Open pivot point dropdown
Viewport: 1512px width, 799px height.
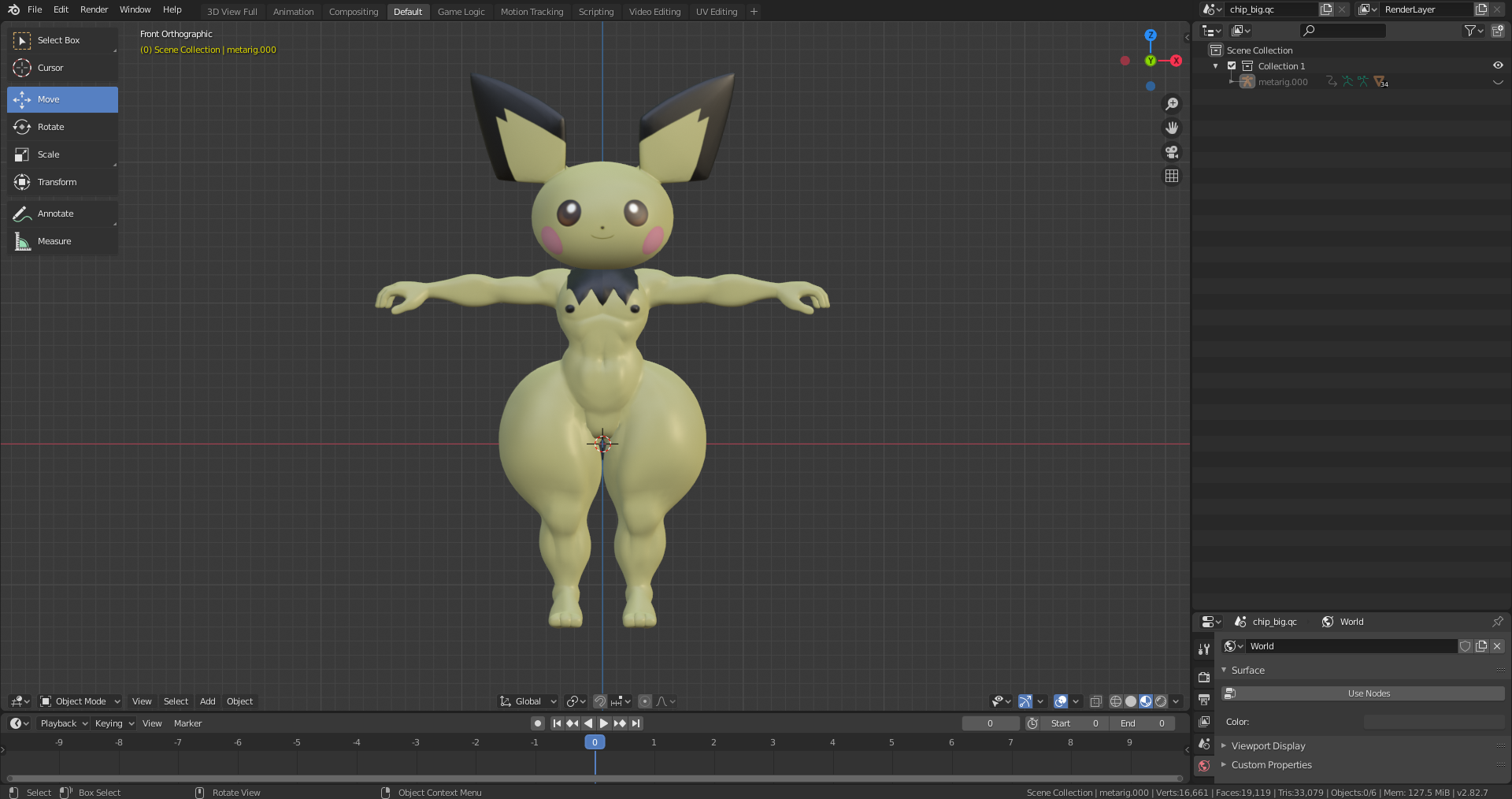coord(576,701)
